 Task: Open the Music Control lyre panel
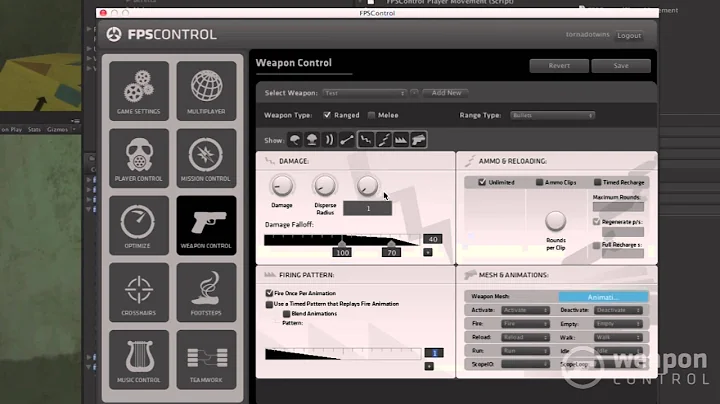click(139, 359)
